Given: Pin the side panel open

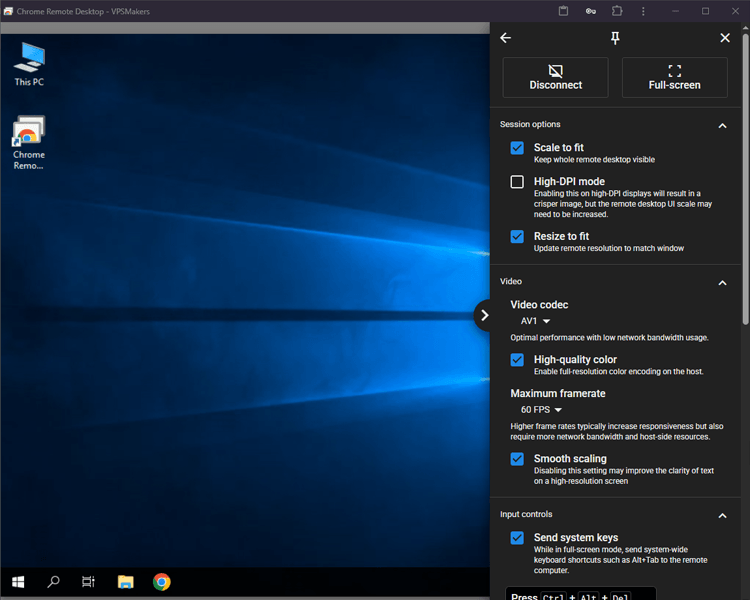Looking at the screenshot, I should (x=615, y=38).
